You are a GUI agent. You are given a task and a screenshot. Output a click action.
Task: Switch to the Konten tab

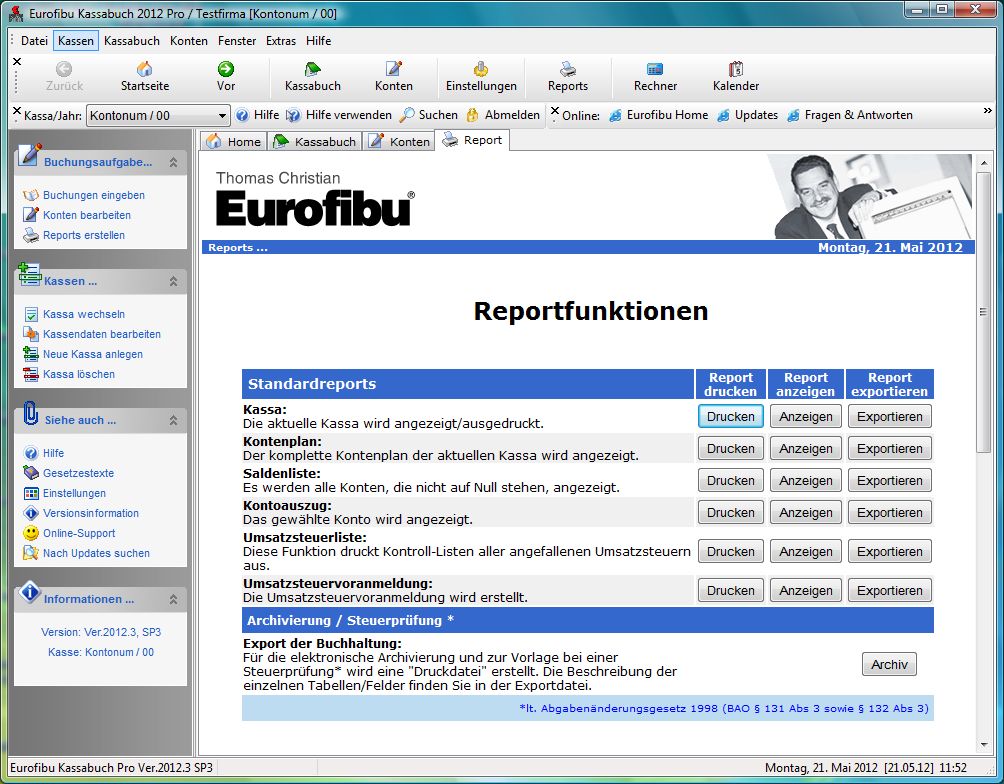(x=400, y=142)
